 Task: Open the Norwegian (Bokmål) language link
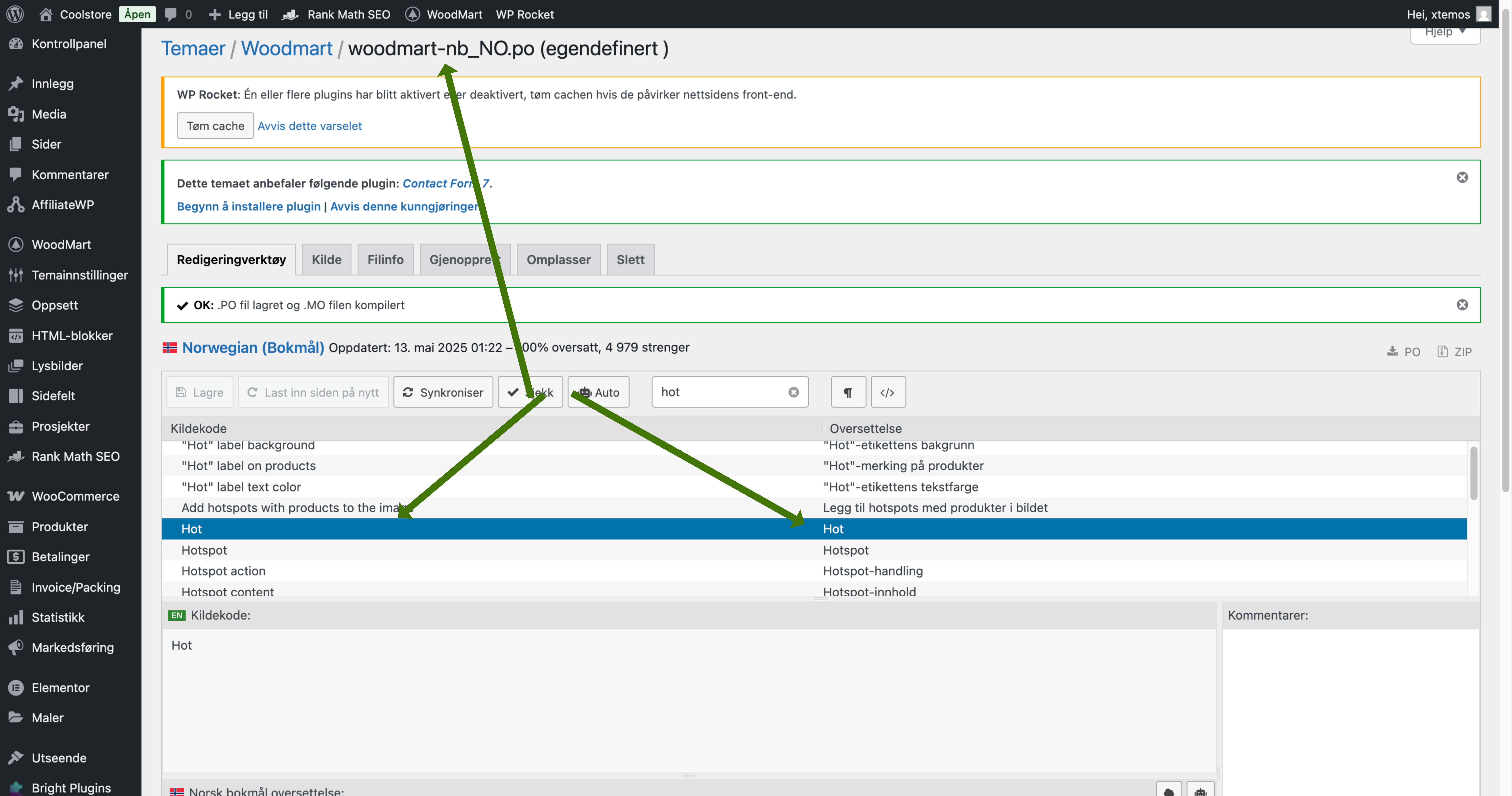(253, 348)
